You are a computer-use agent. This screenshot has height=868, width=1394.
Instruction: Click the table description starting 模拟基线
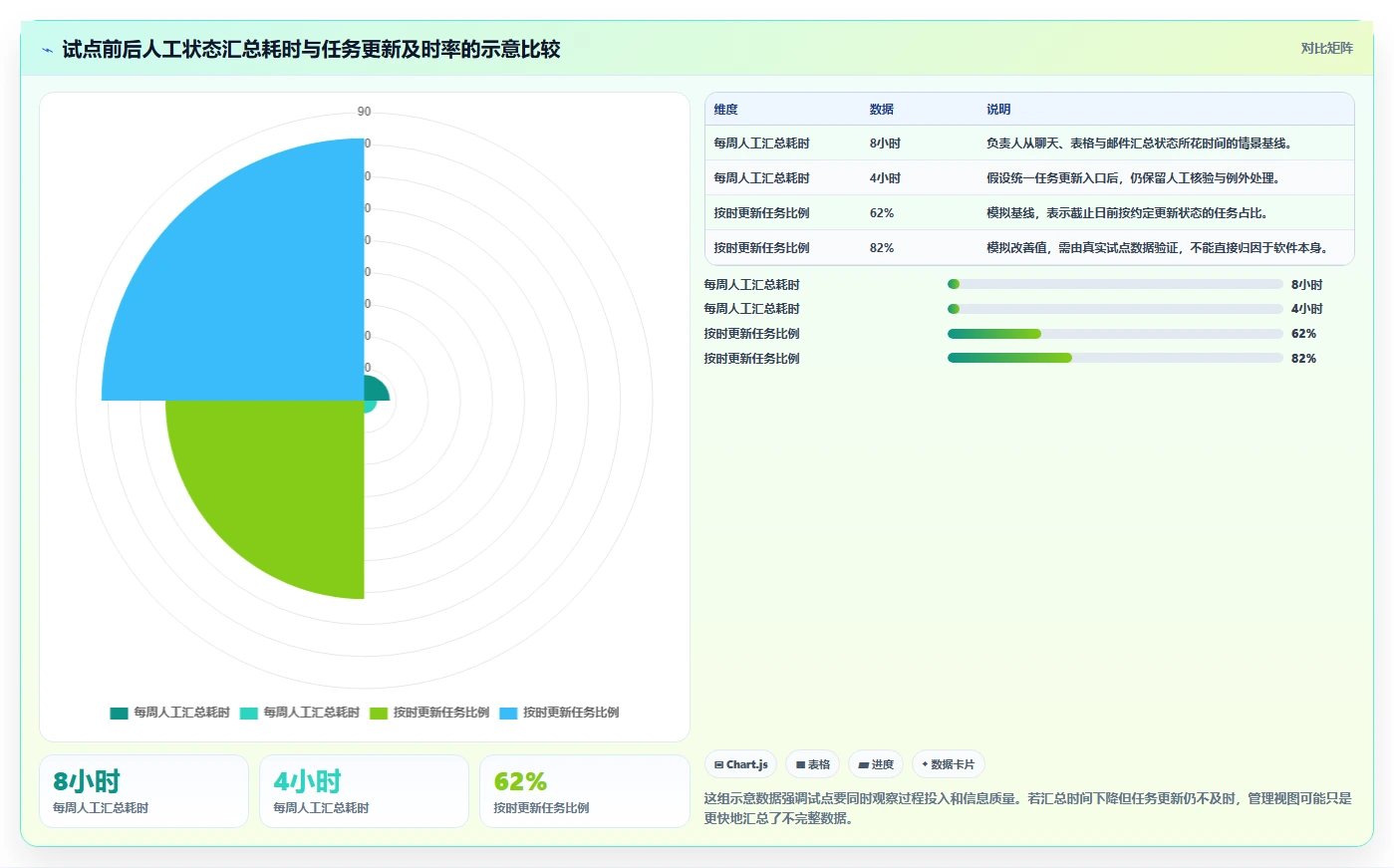1128,213
